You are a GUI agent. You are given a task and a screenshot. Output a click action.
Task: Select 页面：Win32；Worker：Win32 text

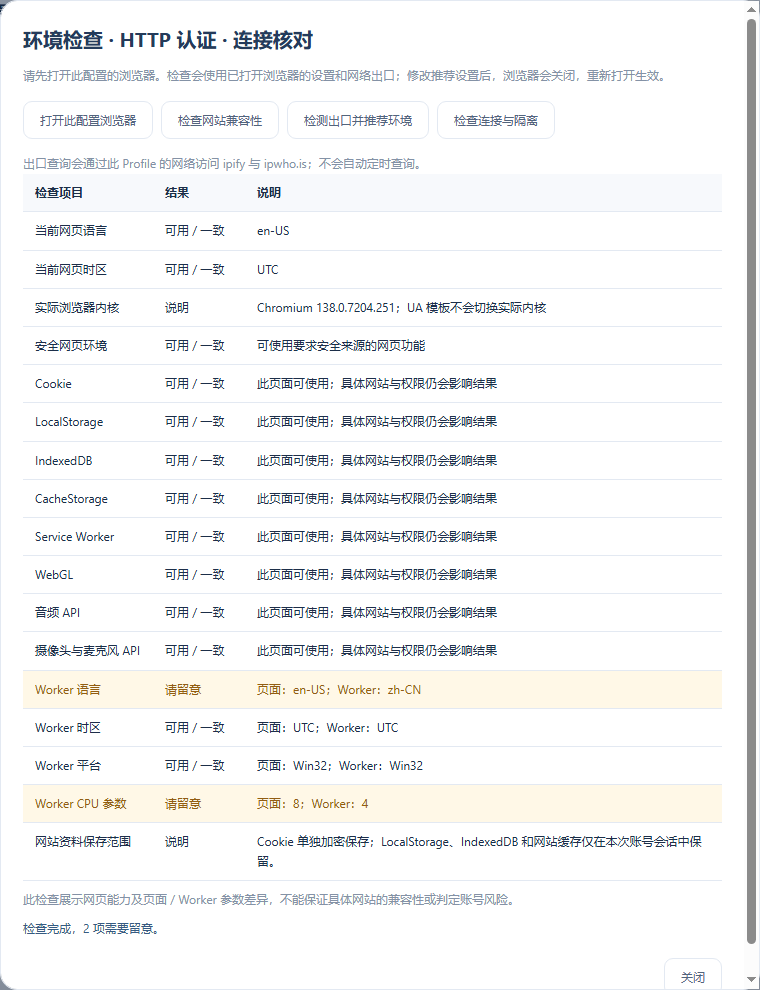click(x=340, y=766)
